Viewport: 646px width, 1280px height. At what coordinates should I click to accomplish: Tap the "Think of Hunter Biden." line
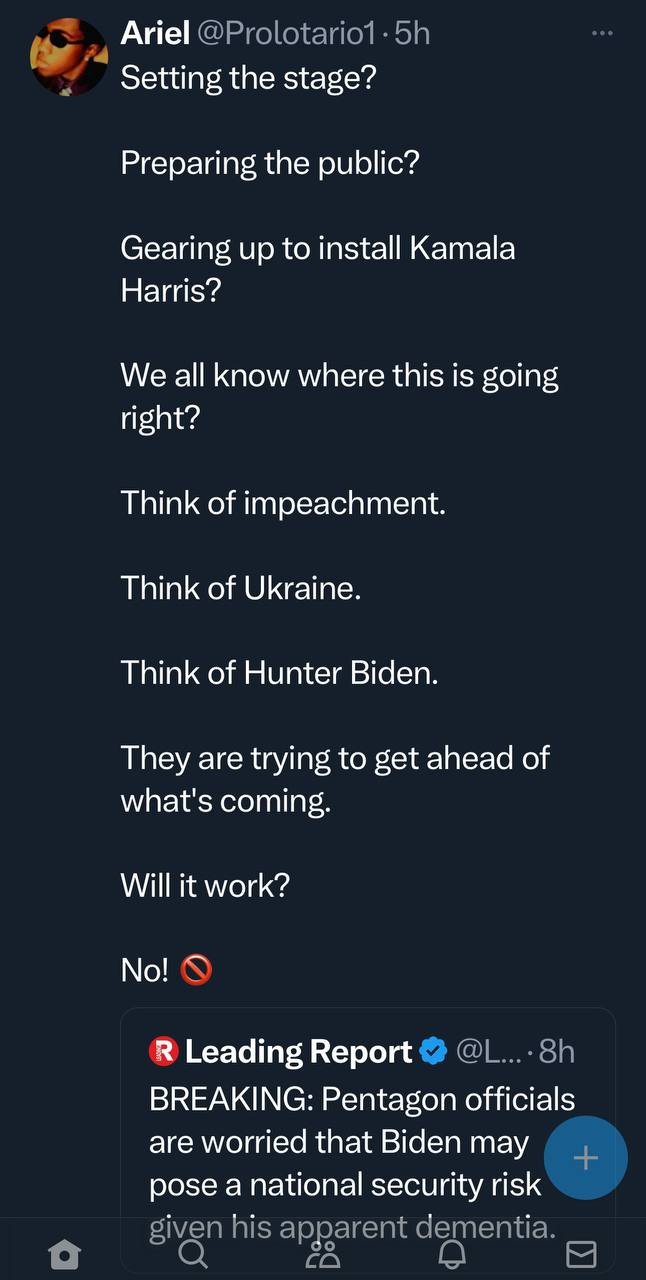[280, 673]
